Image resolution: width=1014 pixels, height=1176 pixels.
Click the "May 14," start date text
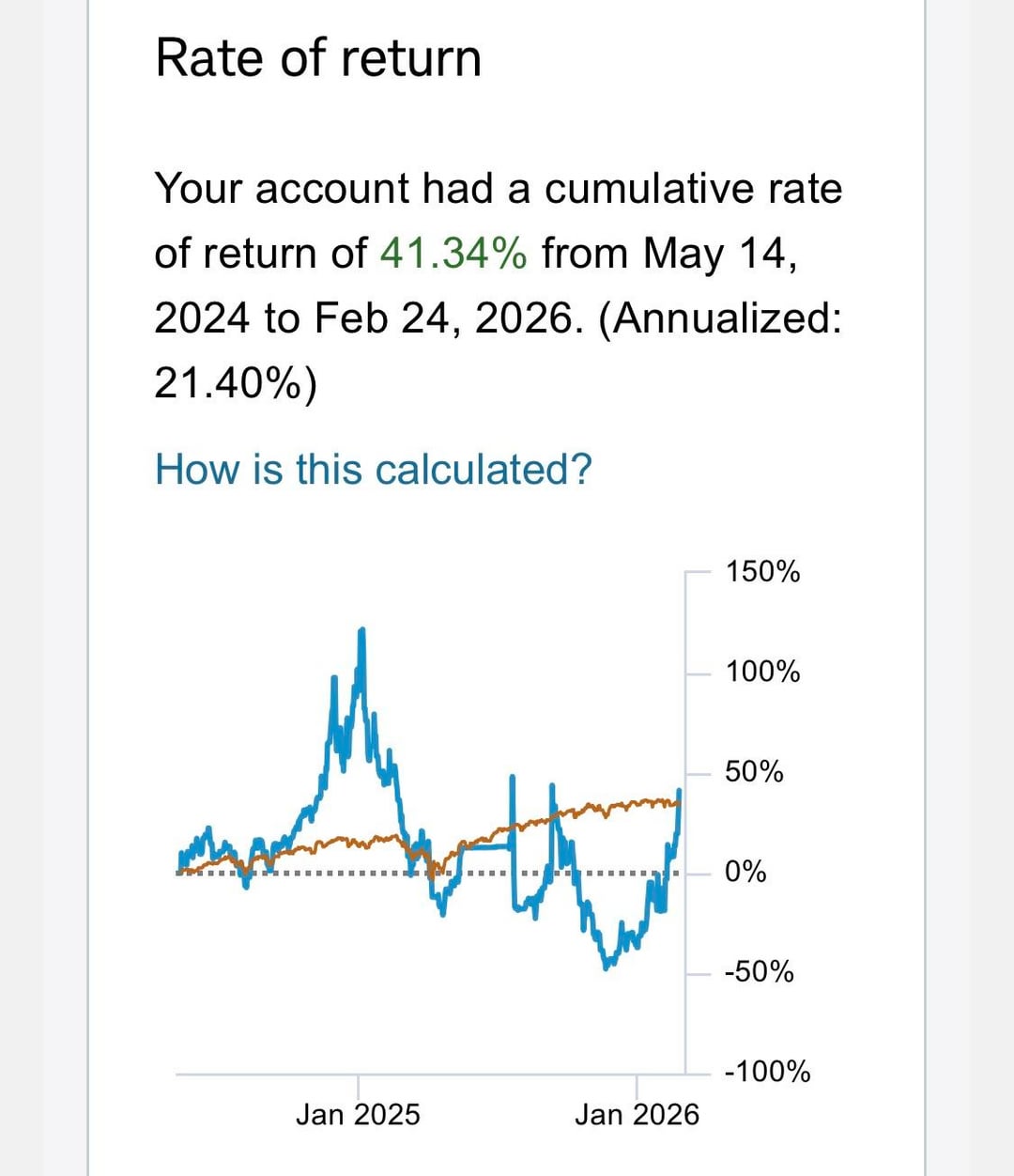(721, 254)
